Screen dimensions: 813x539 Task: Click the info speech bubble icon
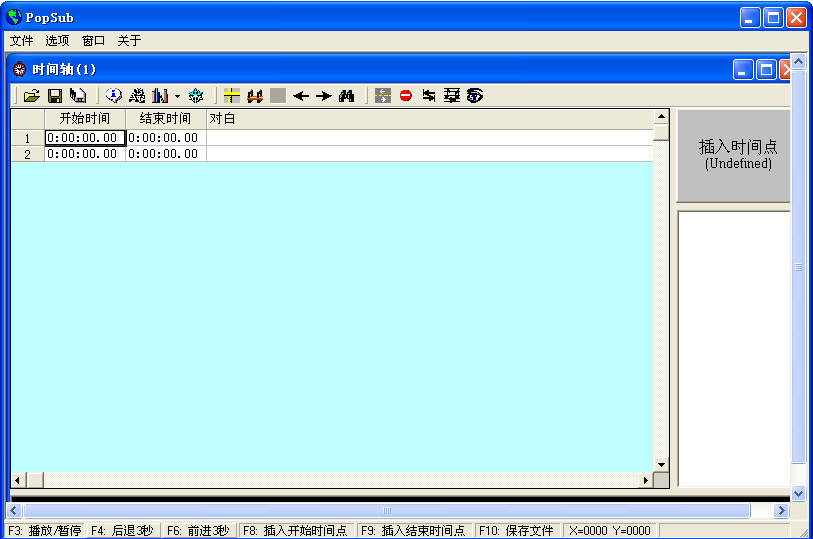click(x=114, y=96)
